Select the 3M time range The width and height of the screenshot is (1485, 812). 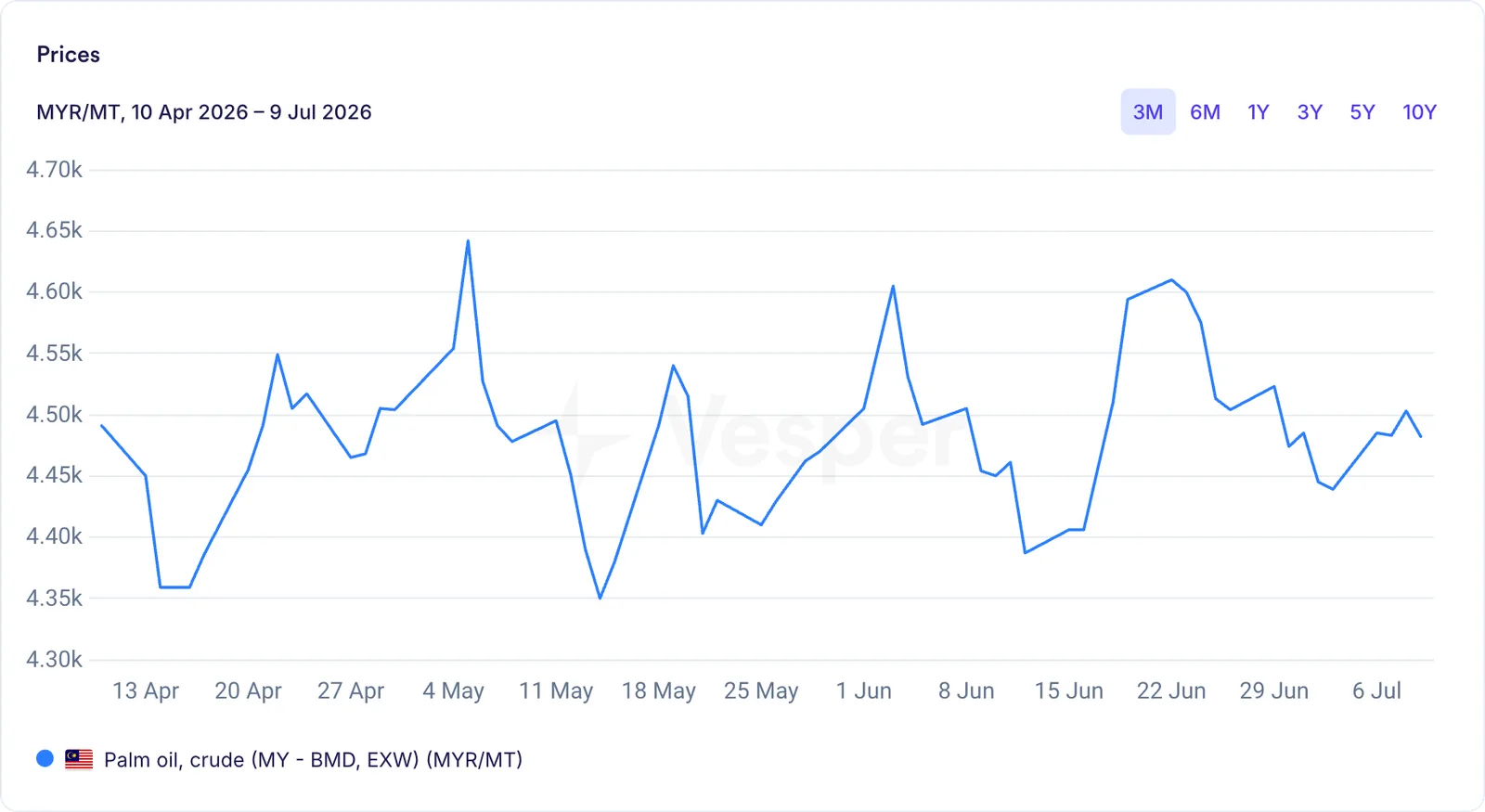[1148, 112]
